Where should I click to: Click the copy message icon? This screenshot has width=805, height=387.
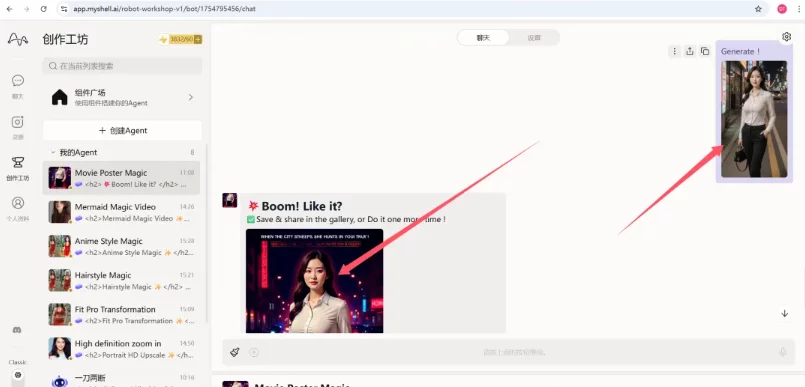[x=705, y=51]
